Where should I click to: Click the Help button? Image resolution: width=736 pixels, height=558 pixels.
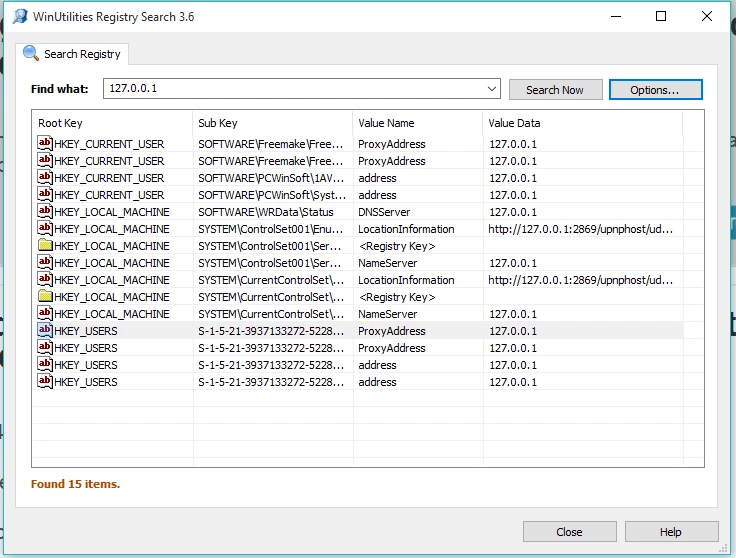(x=671, y=532)
